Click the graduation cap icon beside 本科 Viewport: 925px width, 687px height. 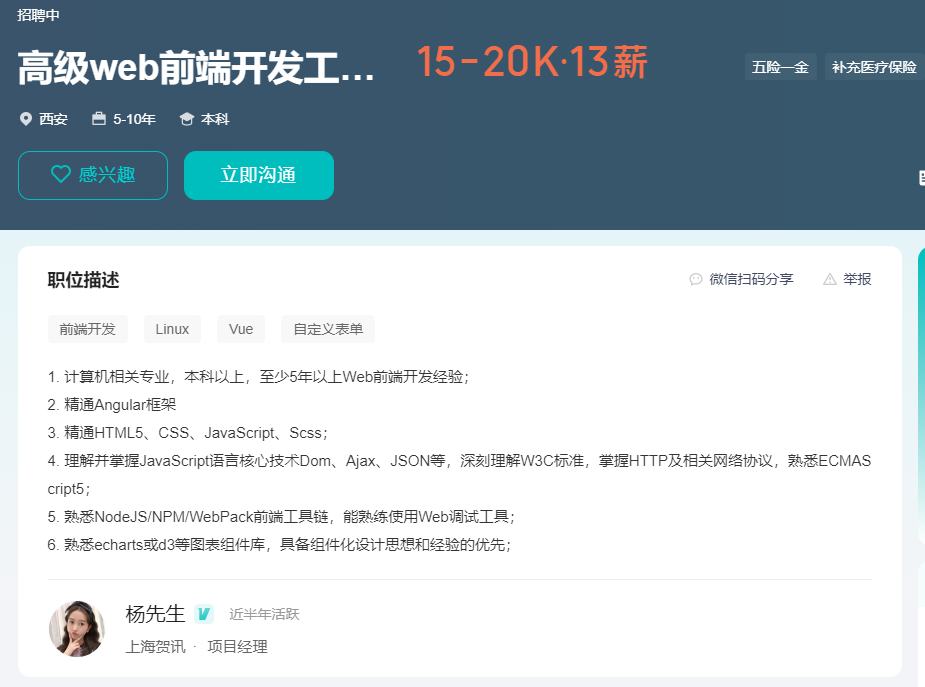click(186, 118)
